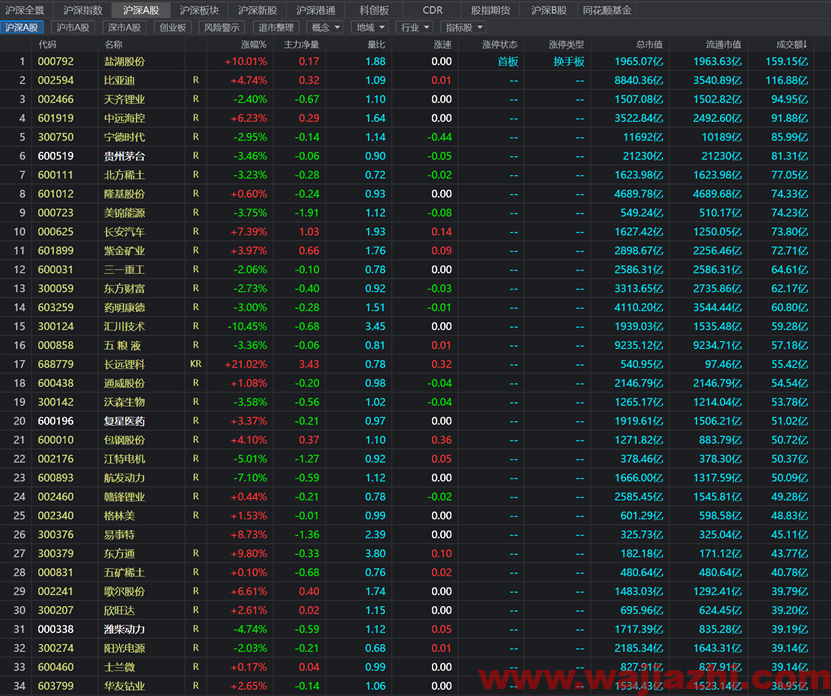The width and height of the screenshot is (831, 696).
Task: Click stock name 易事特
Action: coord(119,535)
